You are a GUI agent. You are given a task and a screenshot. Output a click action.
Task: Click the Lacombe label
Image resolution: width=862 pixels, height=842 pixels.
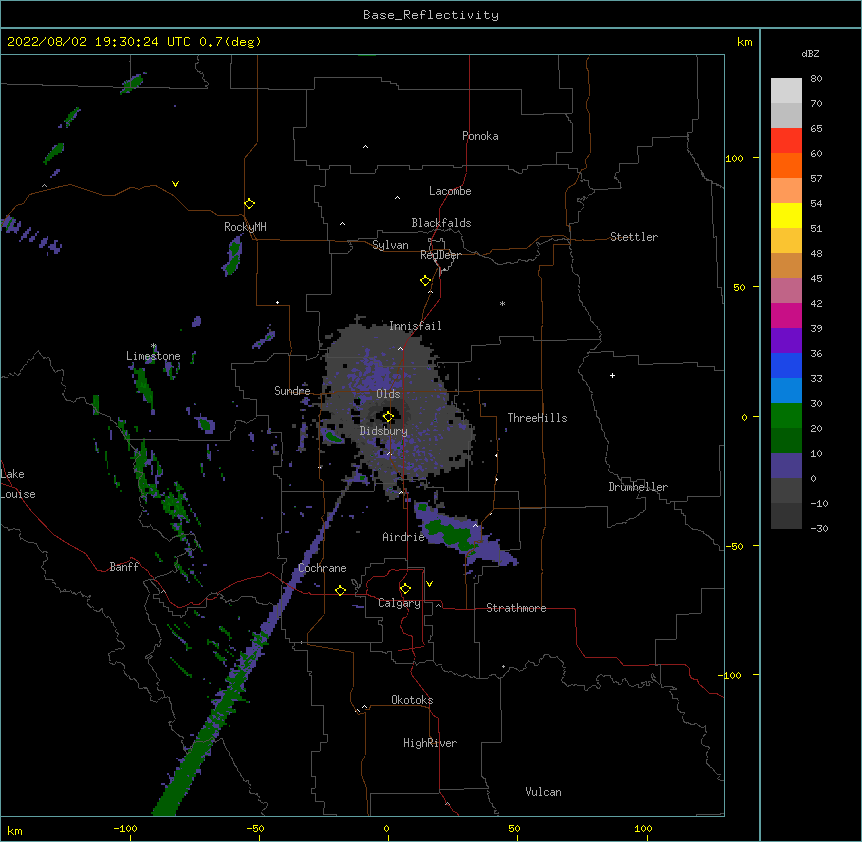click(450, 191)
